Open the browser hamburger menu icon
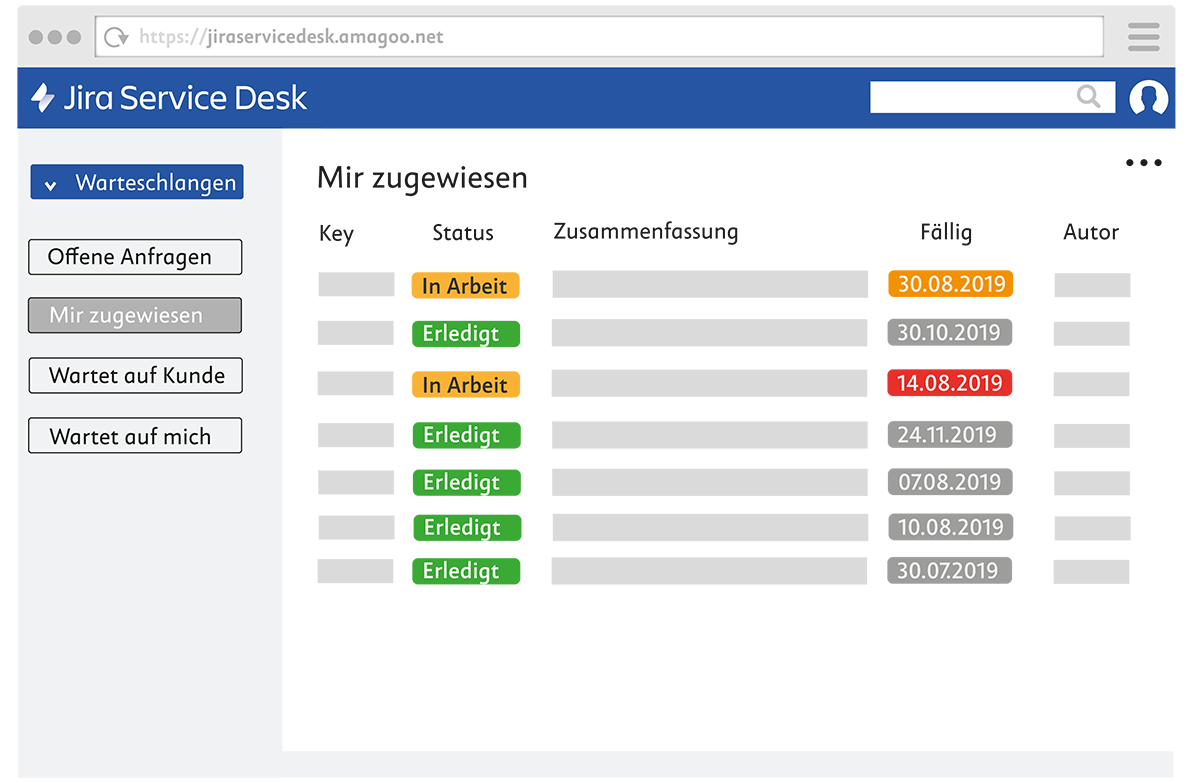Image resolution: width=1200 pixels, height=783 pixels. point(1143,36)
